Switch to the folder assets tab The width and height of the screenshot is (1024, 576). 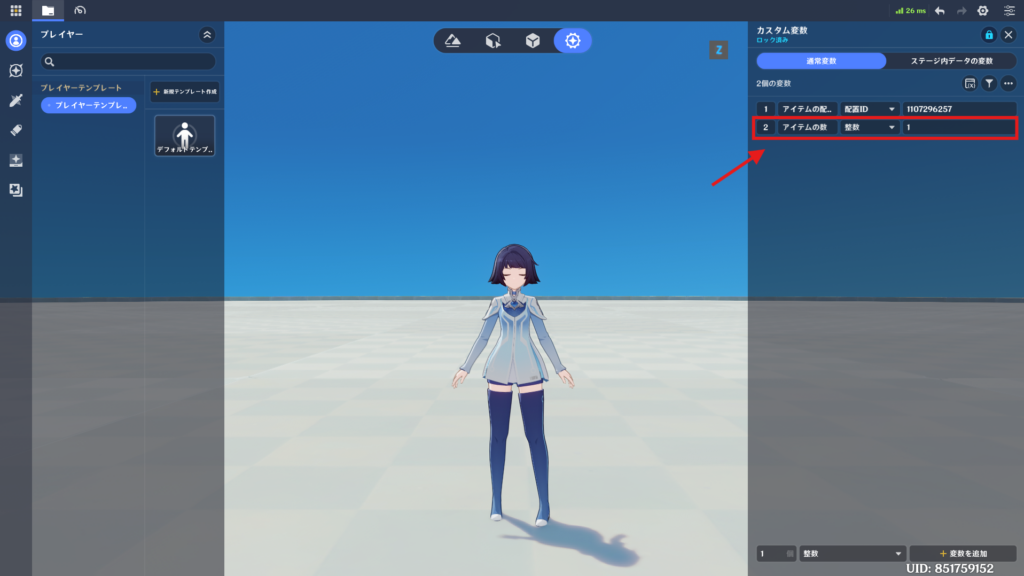48,10
